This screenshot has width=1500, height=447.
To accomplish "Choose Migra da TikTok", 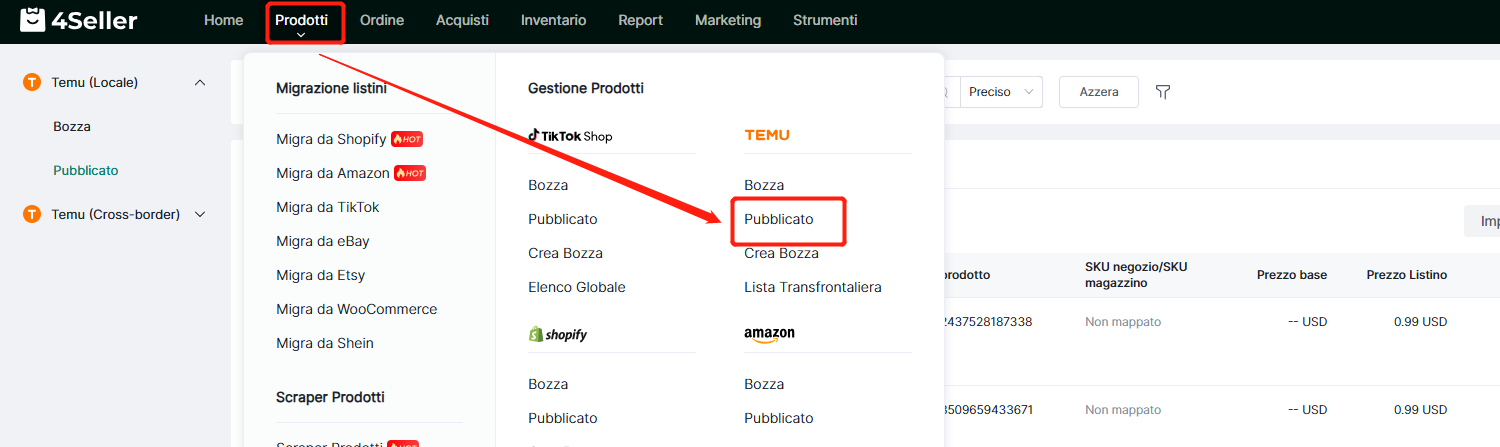I will click(x=328, y=207).
